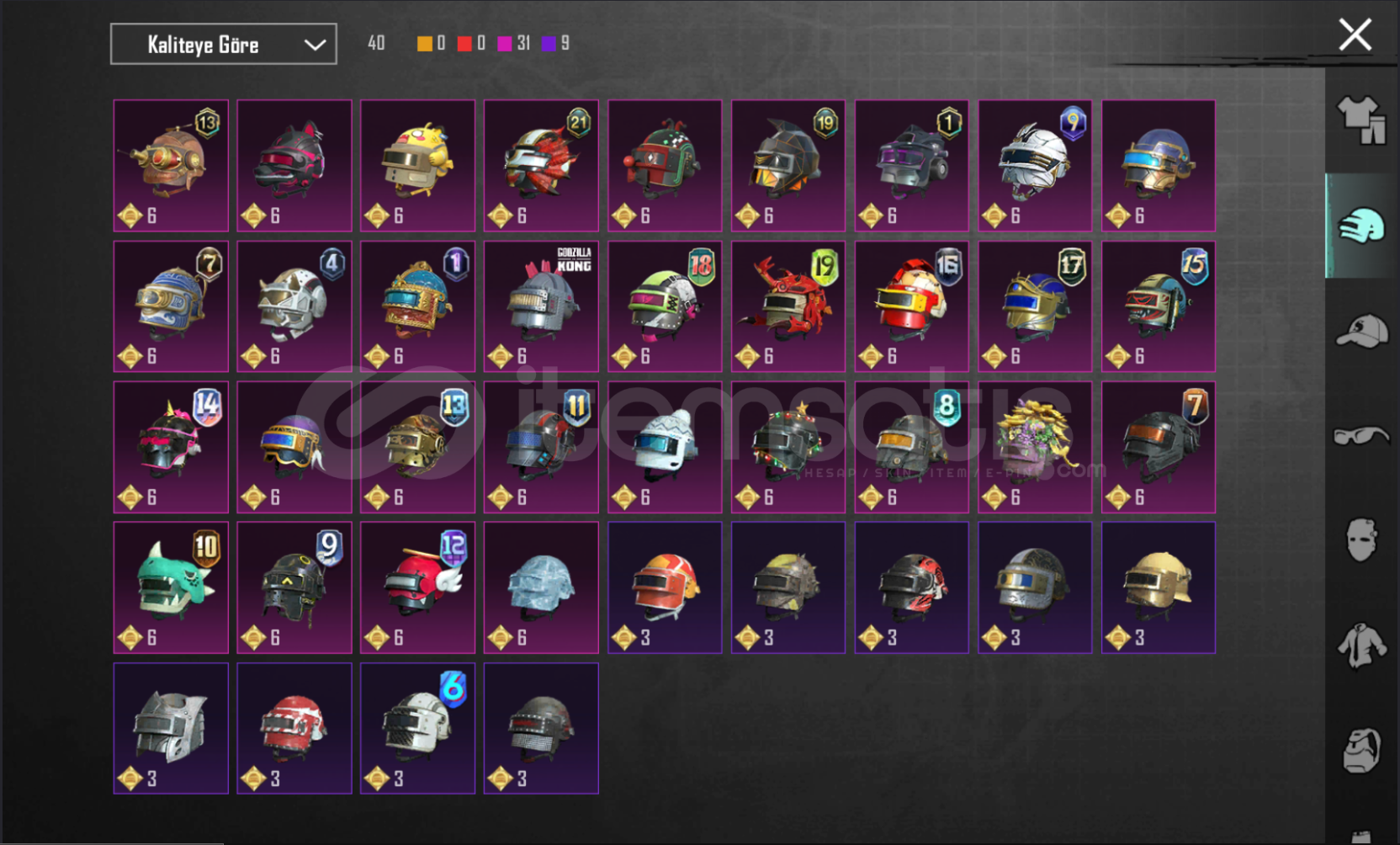Select the helmet category icon in sidebar

click(1362, 226)
